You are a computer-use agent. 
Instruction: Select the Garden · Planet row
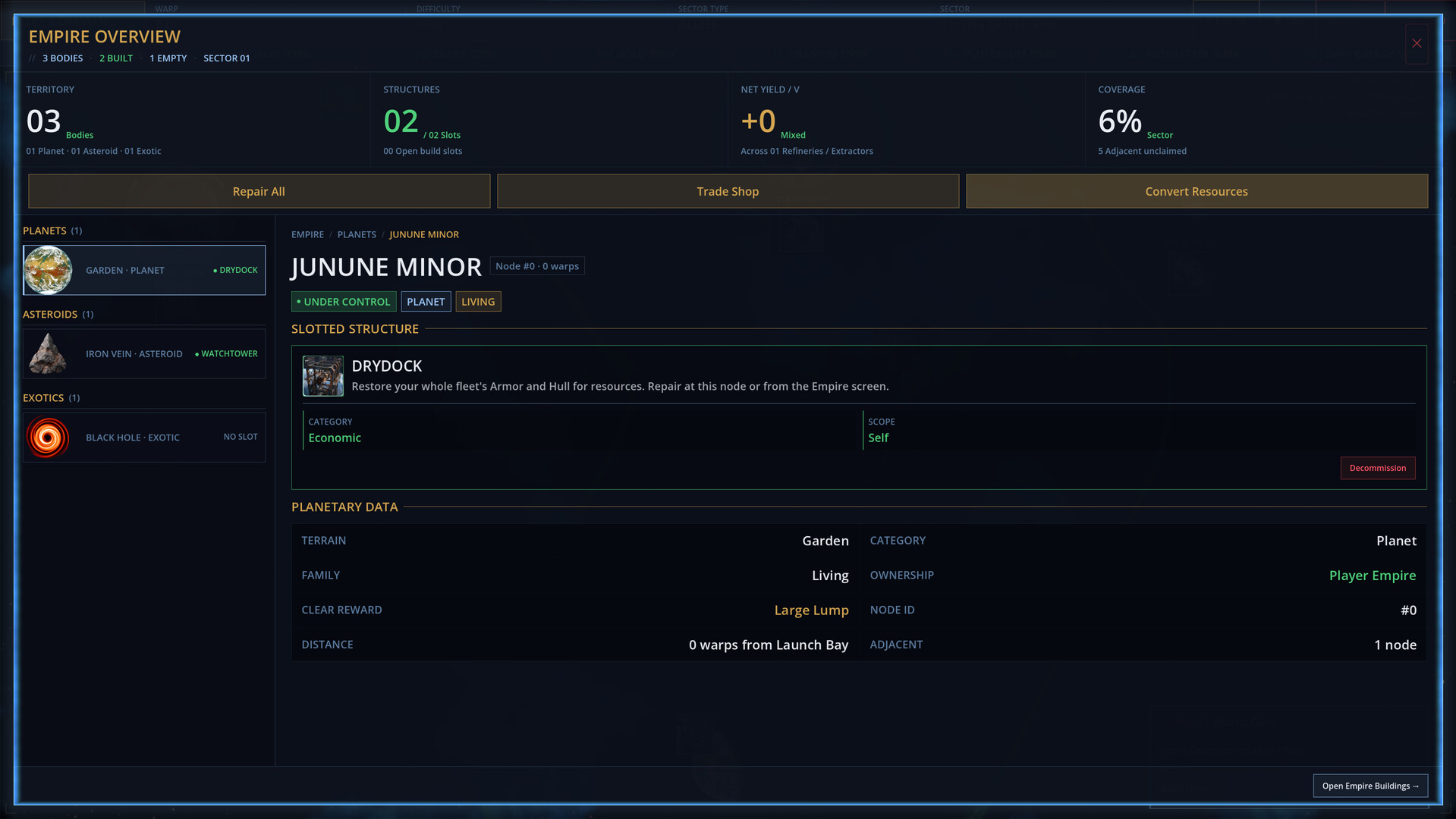tap(144, 270)
